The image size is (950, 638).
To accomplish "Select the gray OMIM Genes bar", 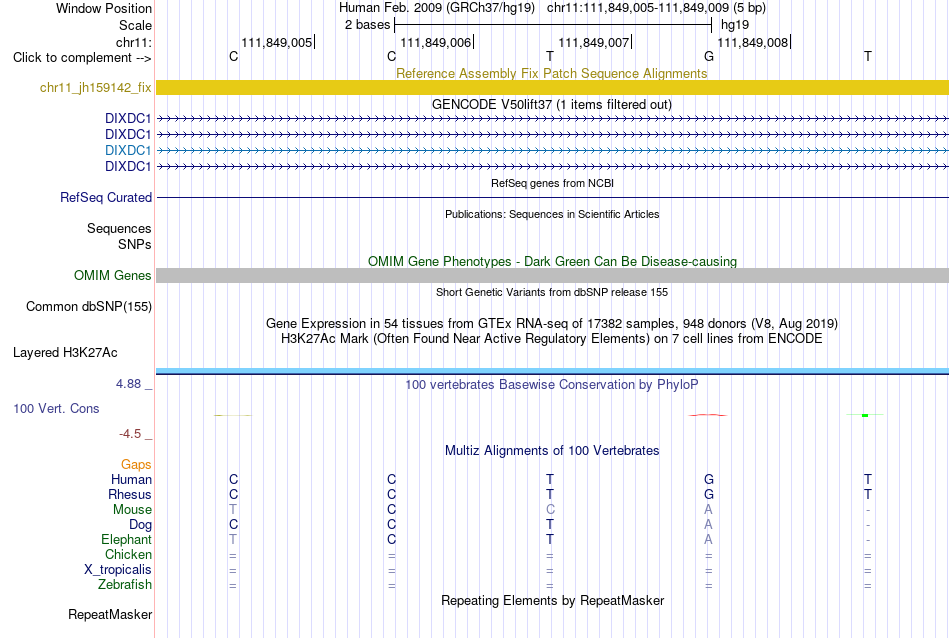I will coord(552,275).
